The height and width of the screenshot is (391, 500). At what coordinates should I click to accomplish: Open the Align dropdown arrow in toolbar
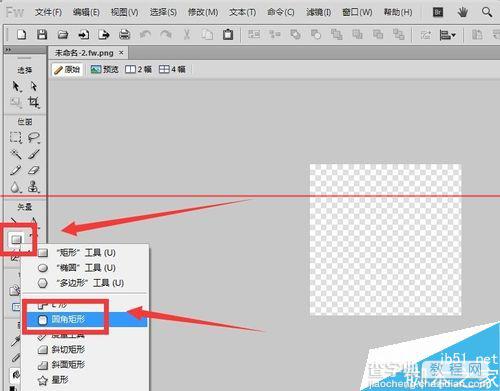(454, 35)
